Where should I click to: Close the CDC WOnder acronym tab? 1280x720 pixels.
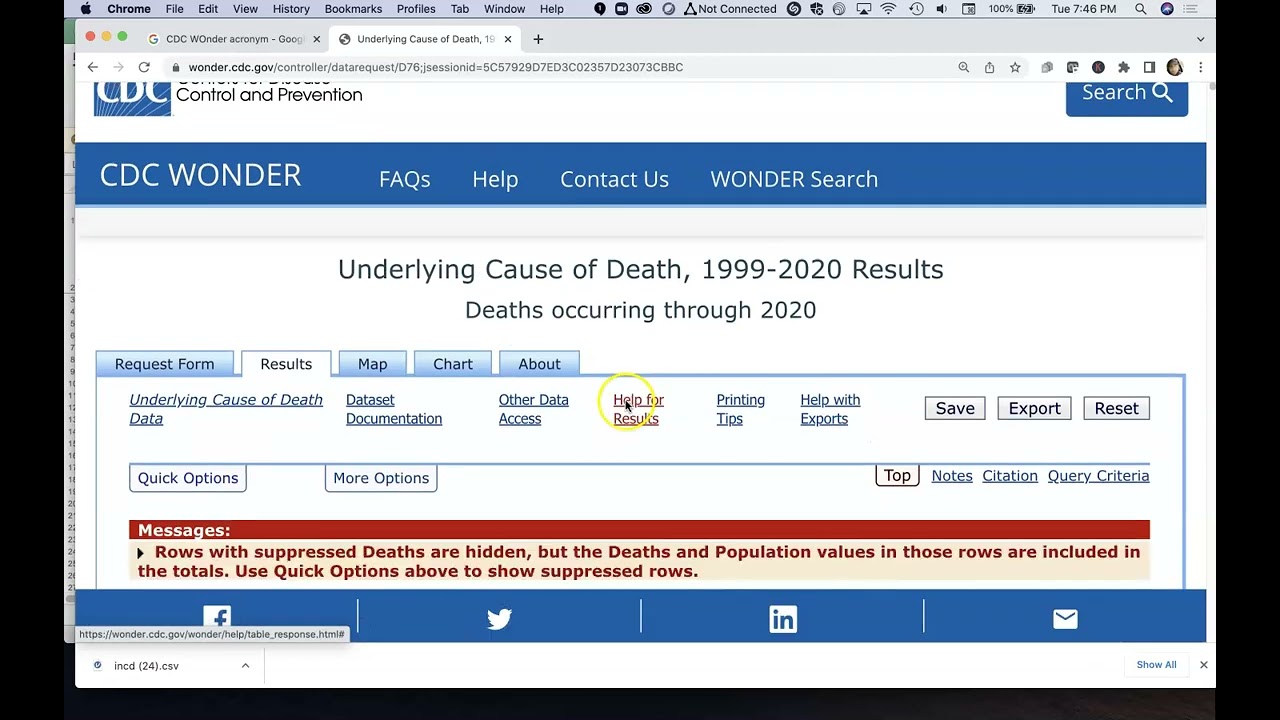317,39
